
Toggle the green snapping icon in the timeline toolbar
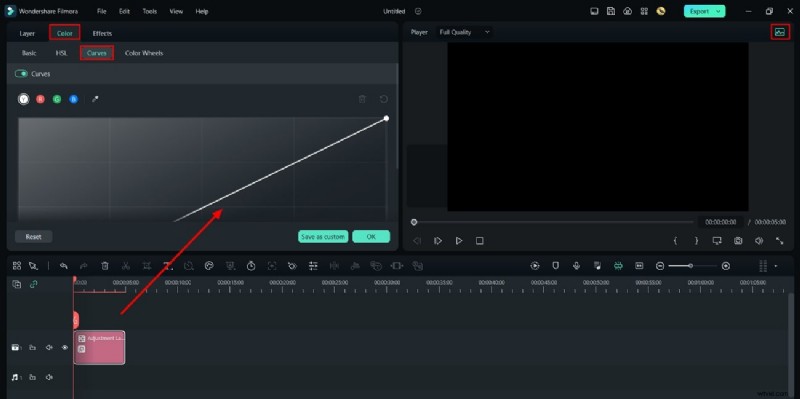618,266
